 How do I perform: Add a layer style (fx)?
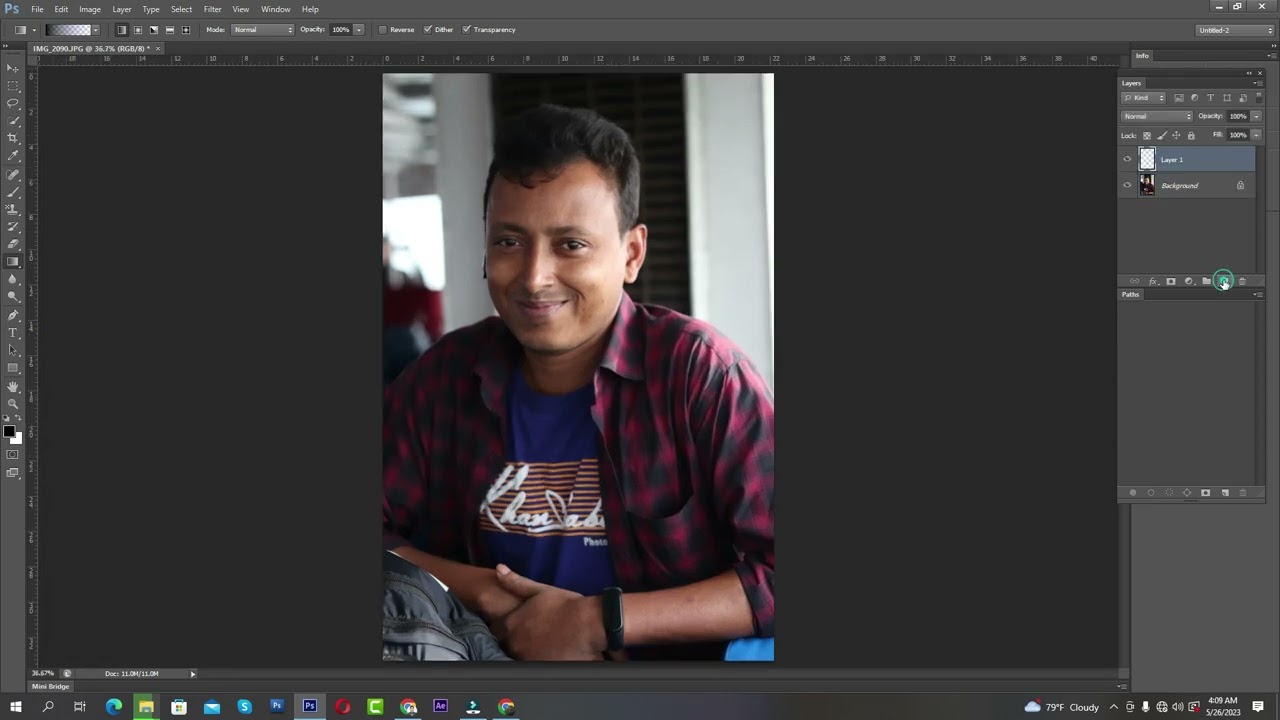tap(1153, 281)
